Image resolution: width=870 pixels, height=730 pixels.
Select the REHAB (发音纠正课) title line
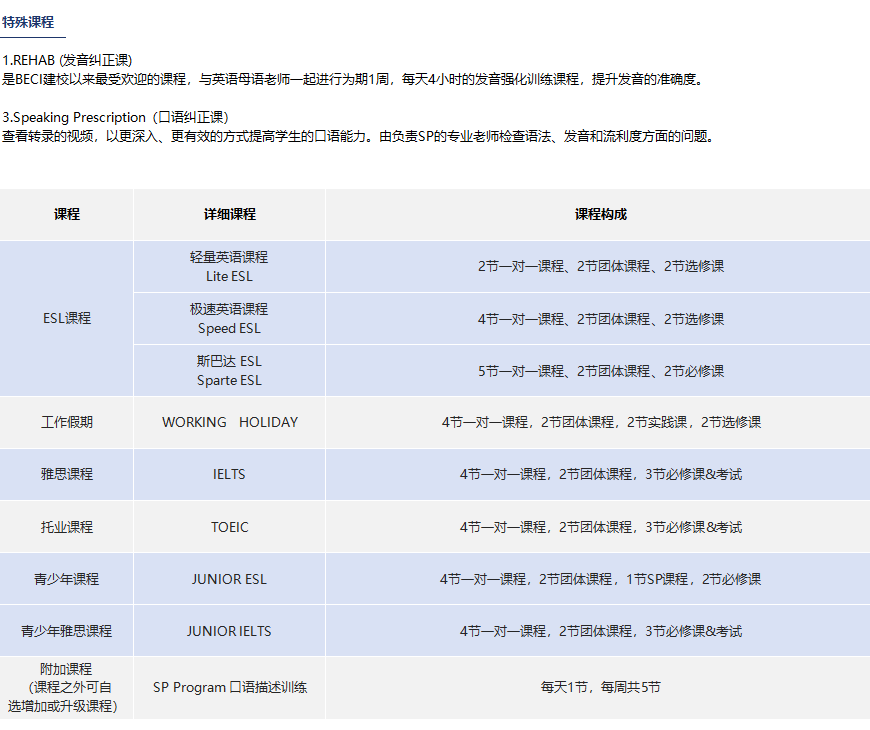tap(67, 60)
